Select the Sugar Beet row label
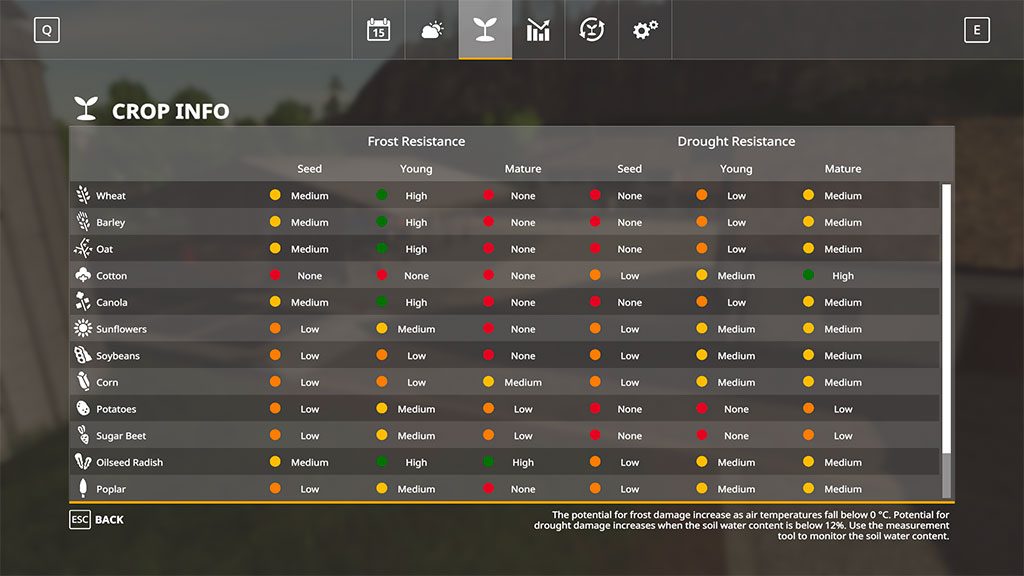 tap(121, 436)
